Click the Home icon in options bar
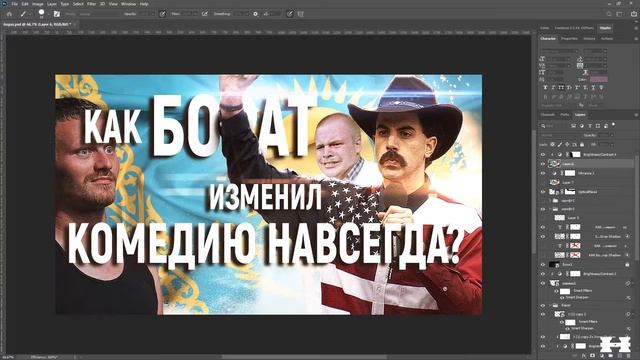The height and width of the screenshot is (360, 640). pyautogui.click(x=9, y=14)
